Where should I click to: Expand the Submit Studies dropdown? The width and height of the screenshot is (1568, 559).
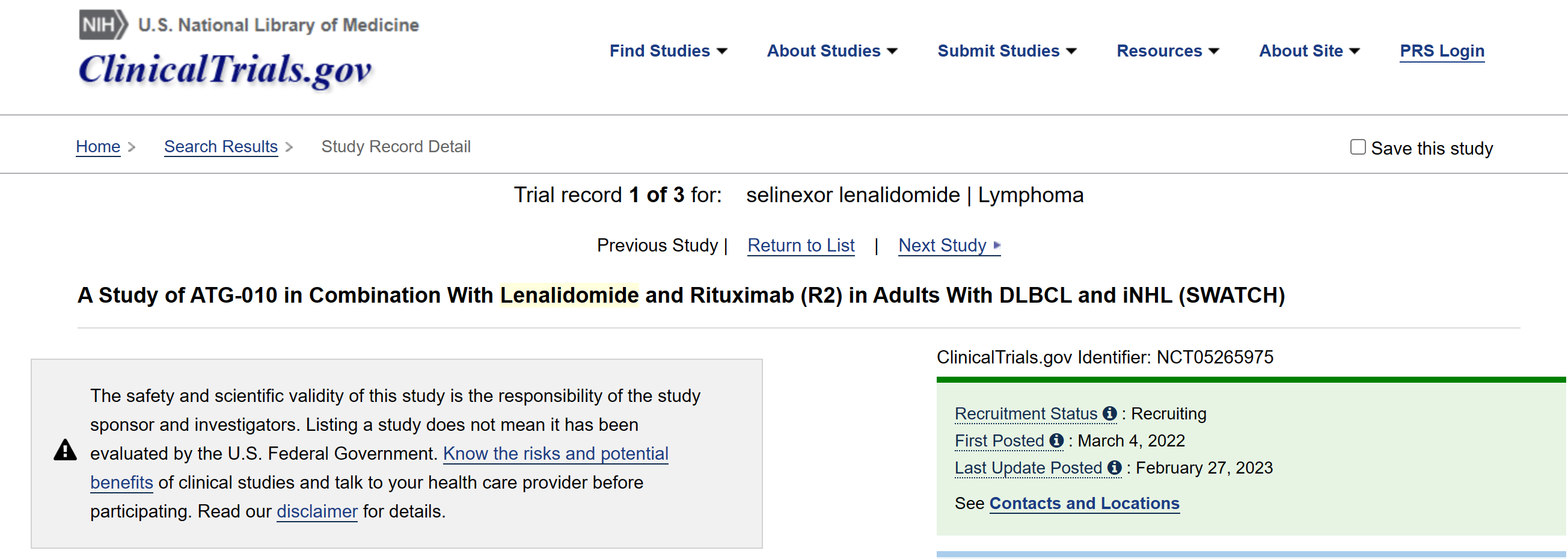point(1007,51)
